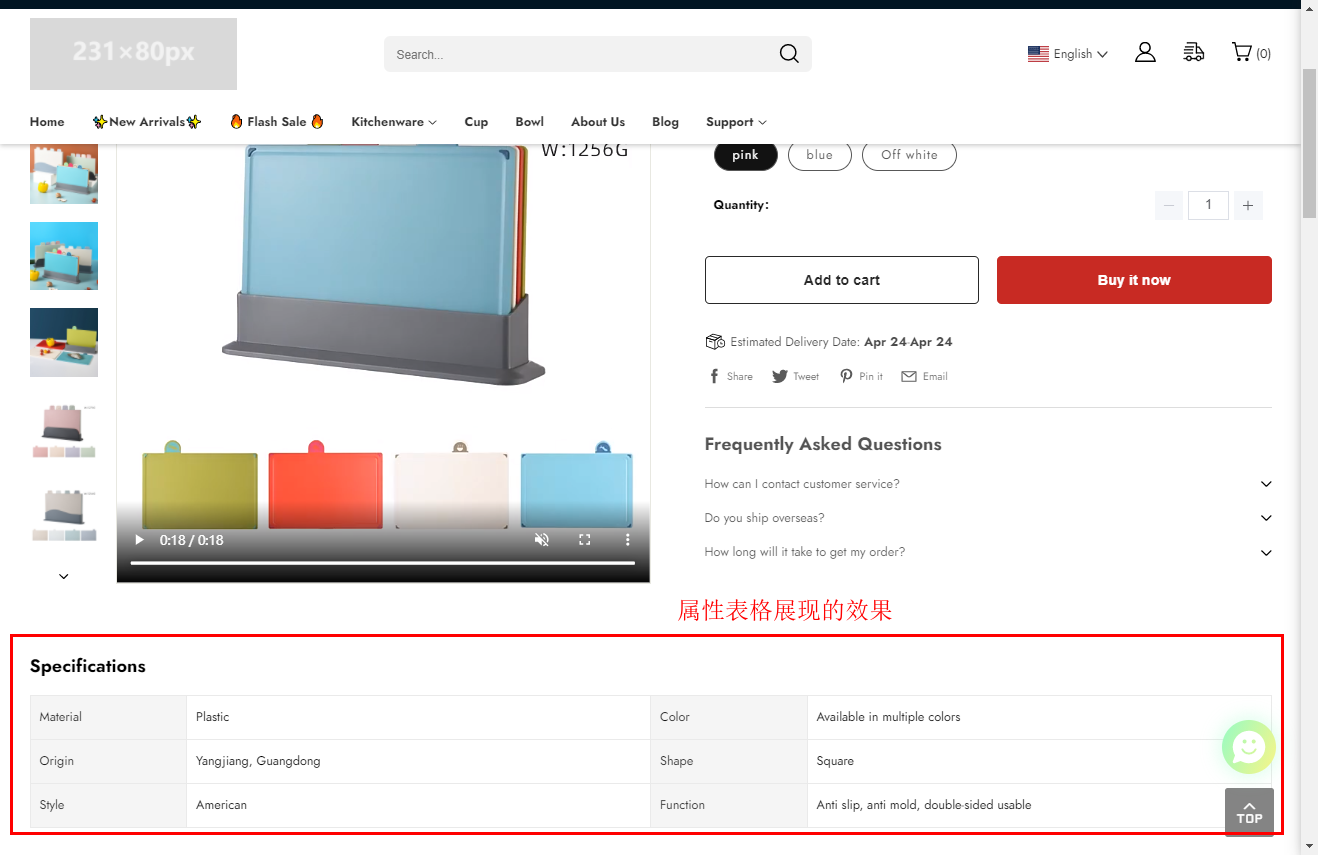
Task: Click 'Available in multiple colors' cell
Action: pos(1039,717)
